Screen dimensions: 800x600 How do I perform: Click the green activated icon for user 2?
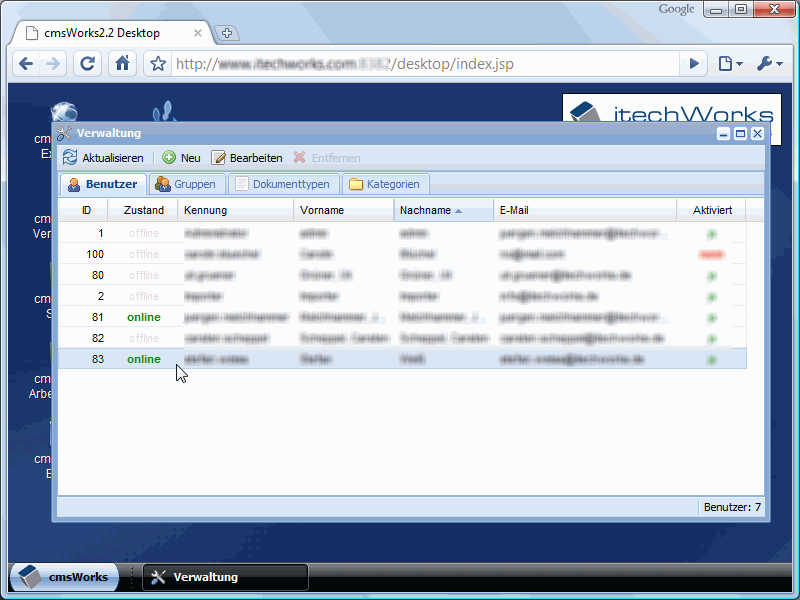(x=712, y=297)
